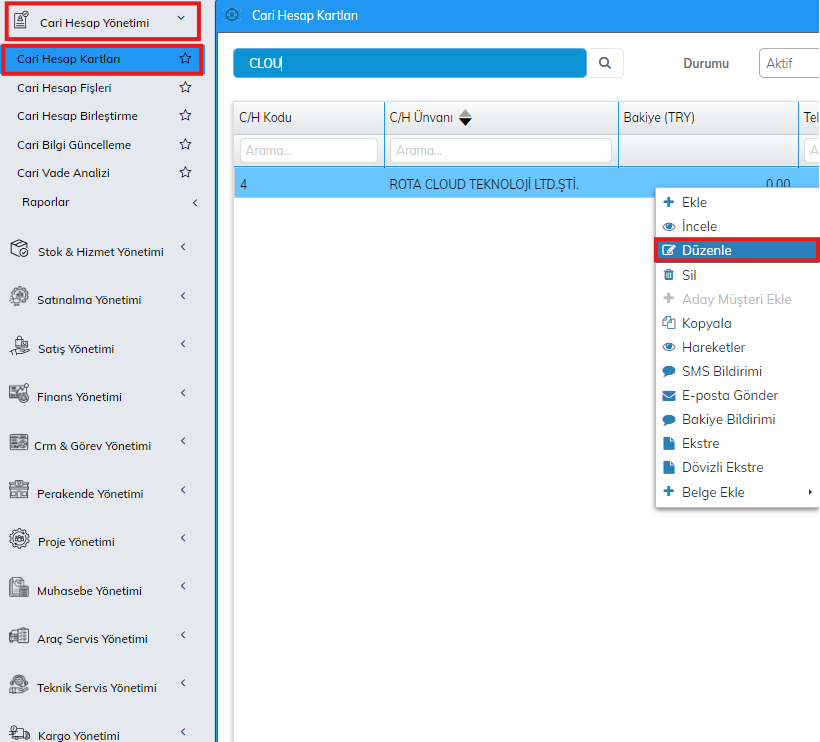Screen dimensions: 820x742
Task: Click the Teknik Servis Yönetimi icon
Action: pos(19,686)
